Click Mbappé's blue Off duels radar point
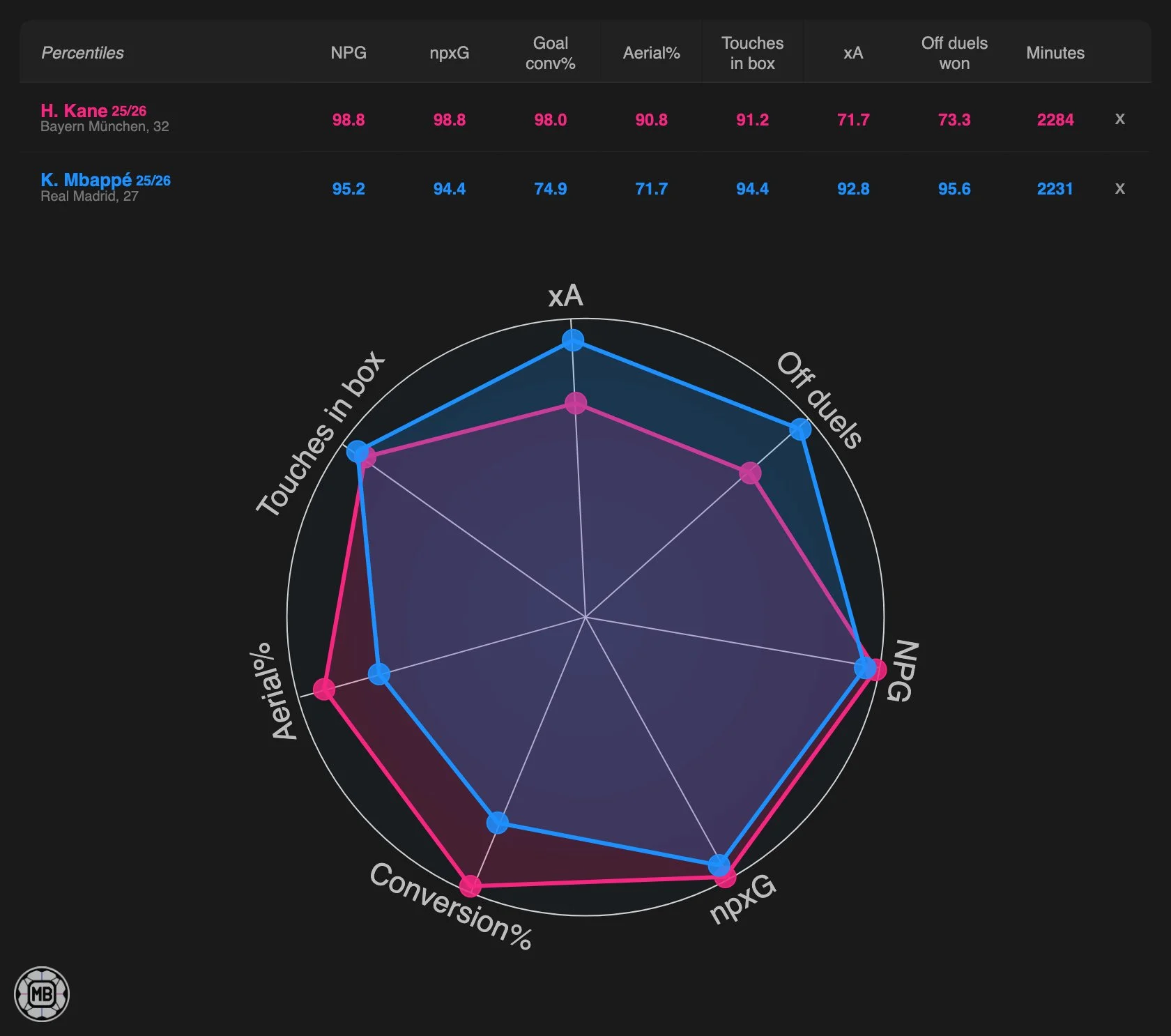This screenshot has width=1171, height=1036. [x=800, y=429]
